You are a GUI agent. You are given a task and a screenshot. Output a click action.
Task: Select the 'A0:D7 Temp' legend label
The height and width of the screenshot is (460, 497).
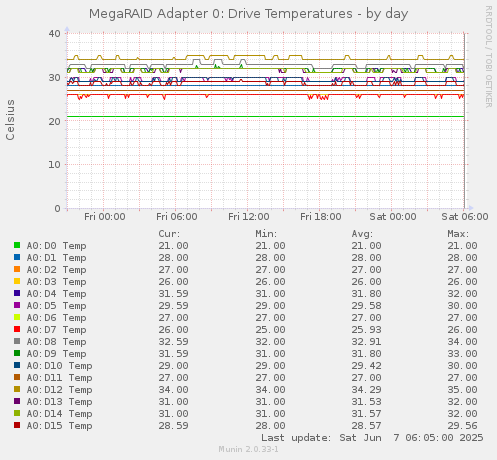(x=56, y=330)
